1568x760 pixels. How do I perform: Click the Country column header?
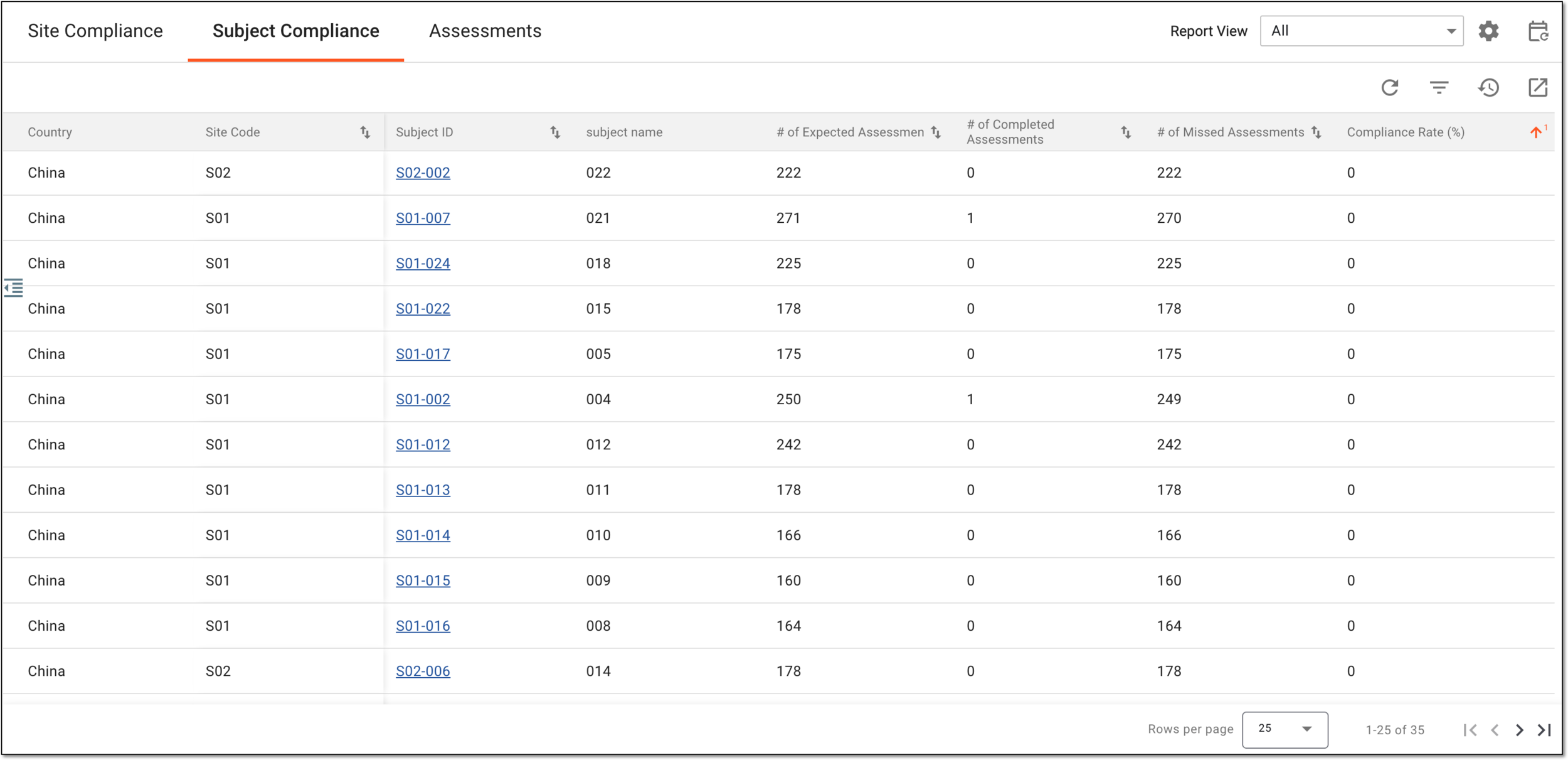coord(50,132)
